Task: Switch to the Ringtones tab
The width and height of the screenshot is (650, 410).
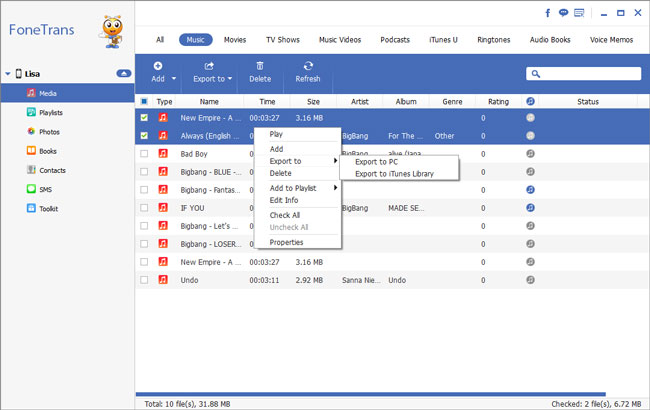Action: click(x=493, y=40)
